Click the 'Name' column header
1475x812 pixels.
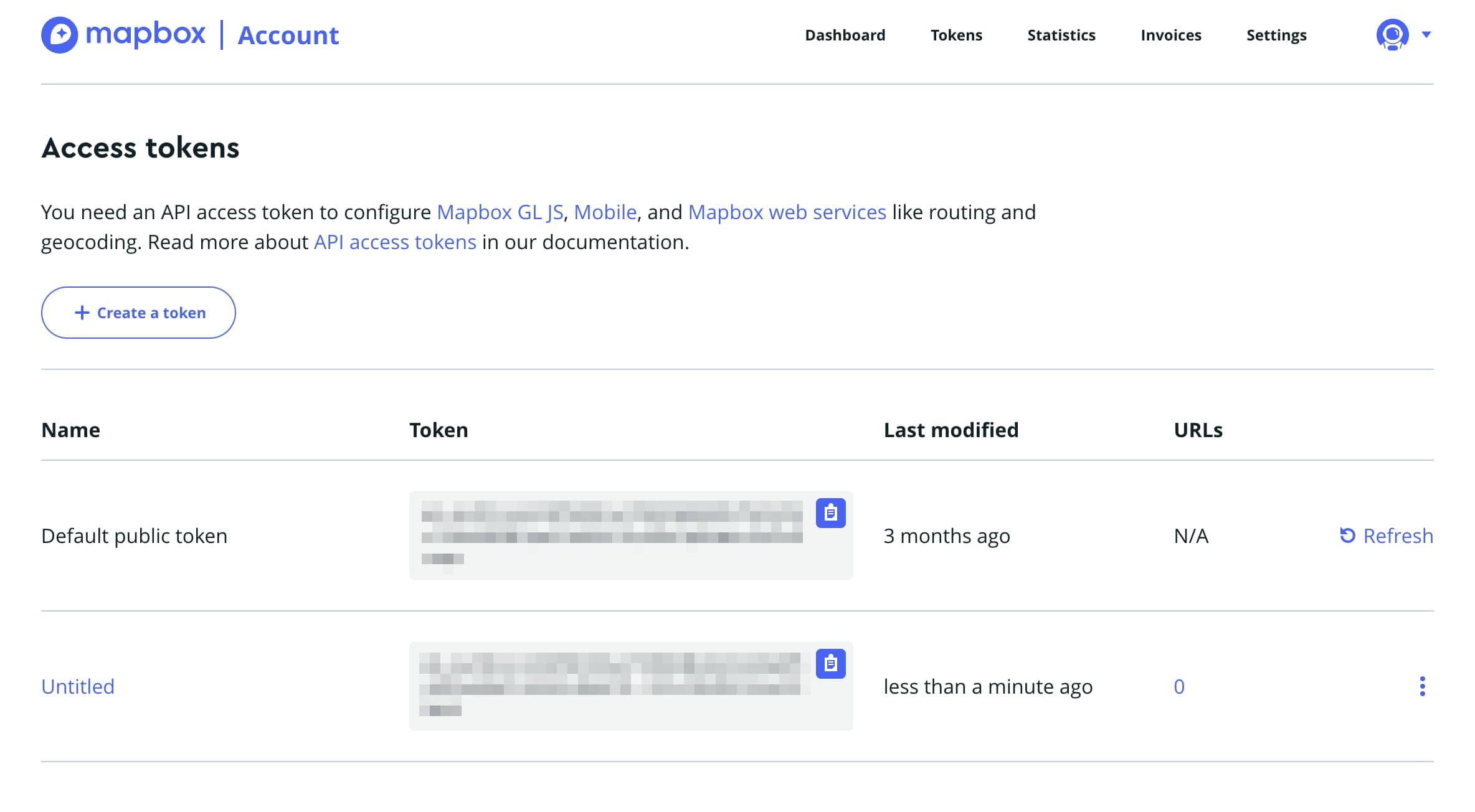(x=70, y=430)
